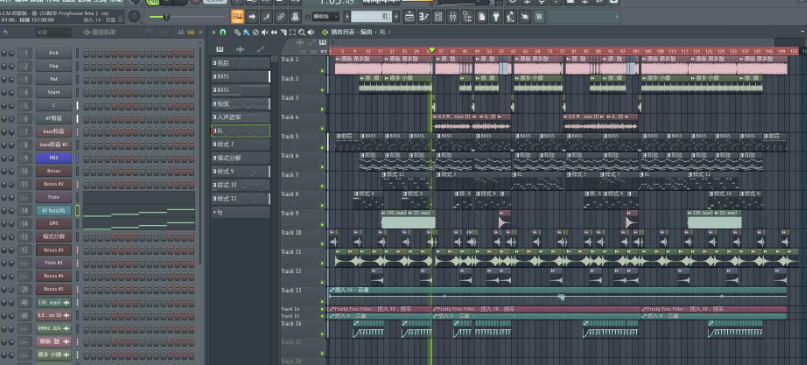Click the undo arrow in channel rack header
The image size is (807, 365).
coord(6,32)
